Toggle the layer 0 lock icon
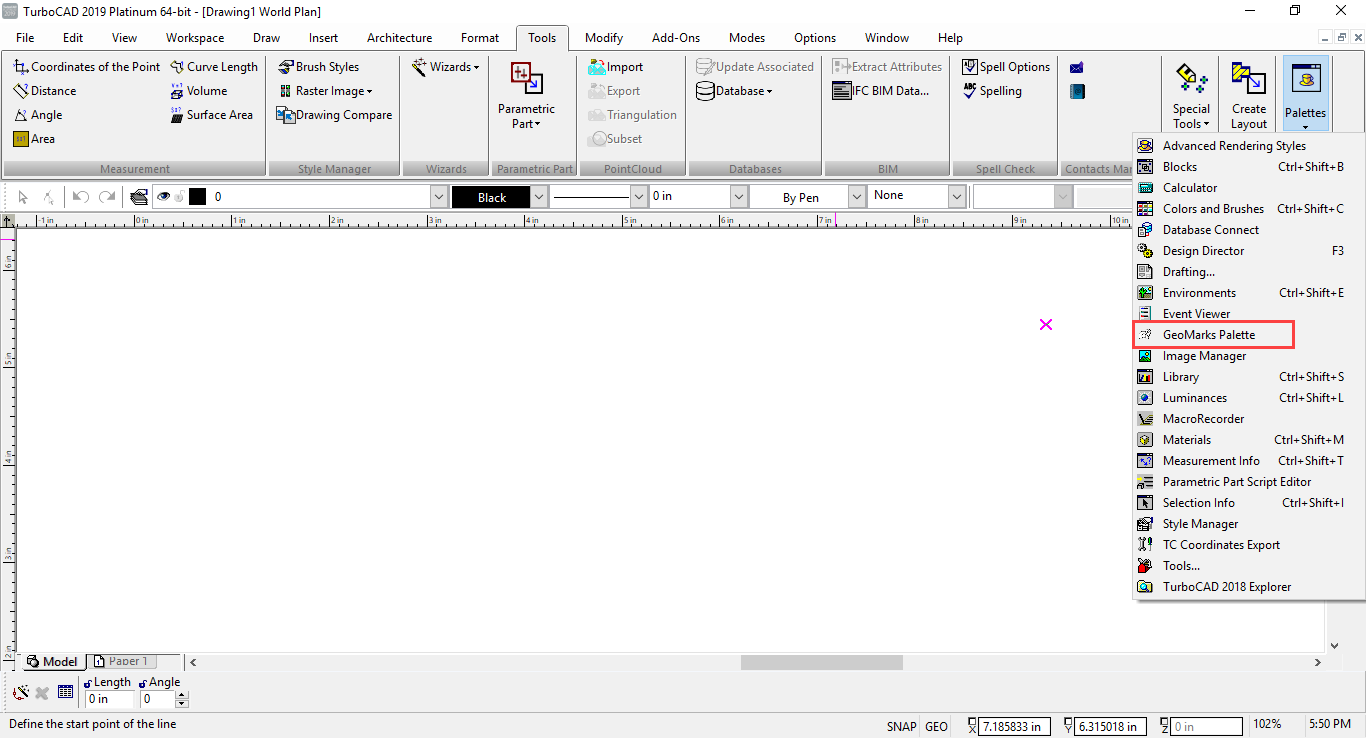This screenshot has height=738, width=1366. click(179, 197)
